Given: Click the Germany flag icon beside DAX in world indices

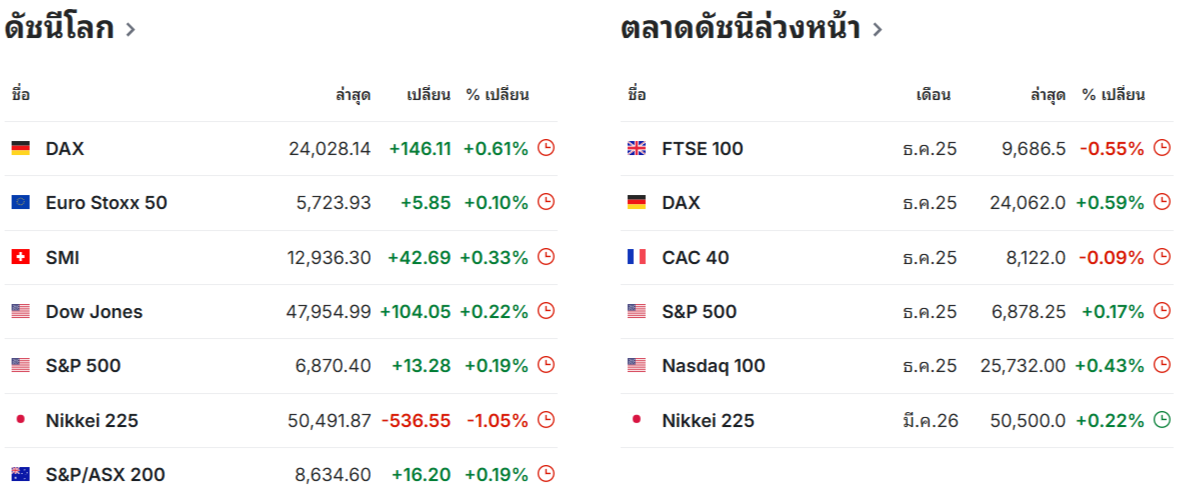Looking at the screenshot, I should [20, 149].
